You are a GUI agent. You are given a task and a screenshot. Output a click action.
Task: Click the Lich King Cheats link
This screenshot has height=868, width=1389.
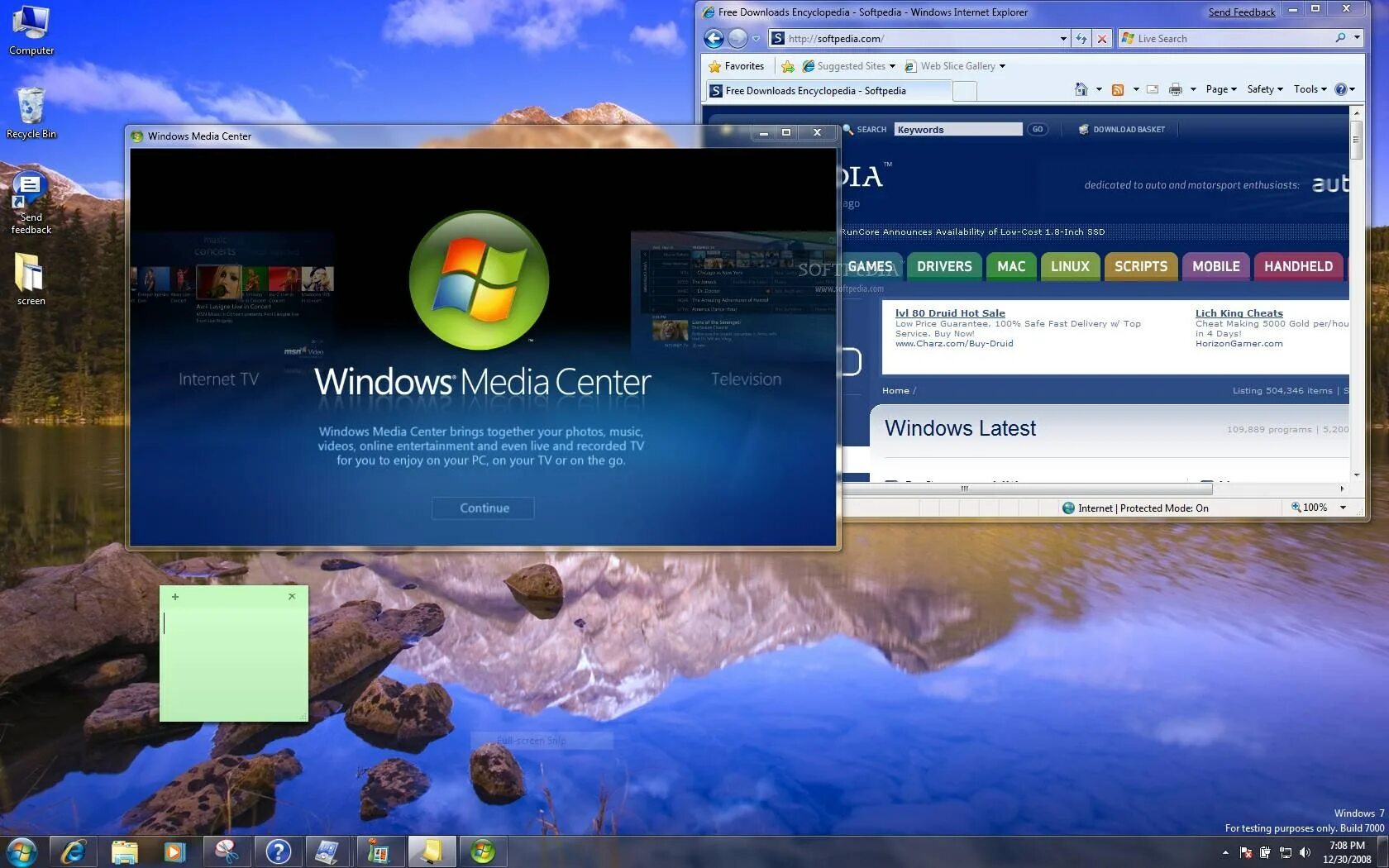(1239, 313)
